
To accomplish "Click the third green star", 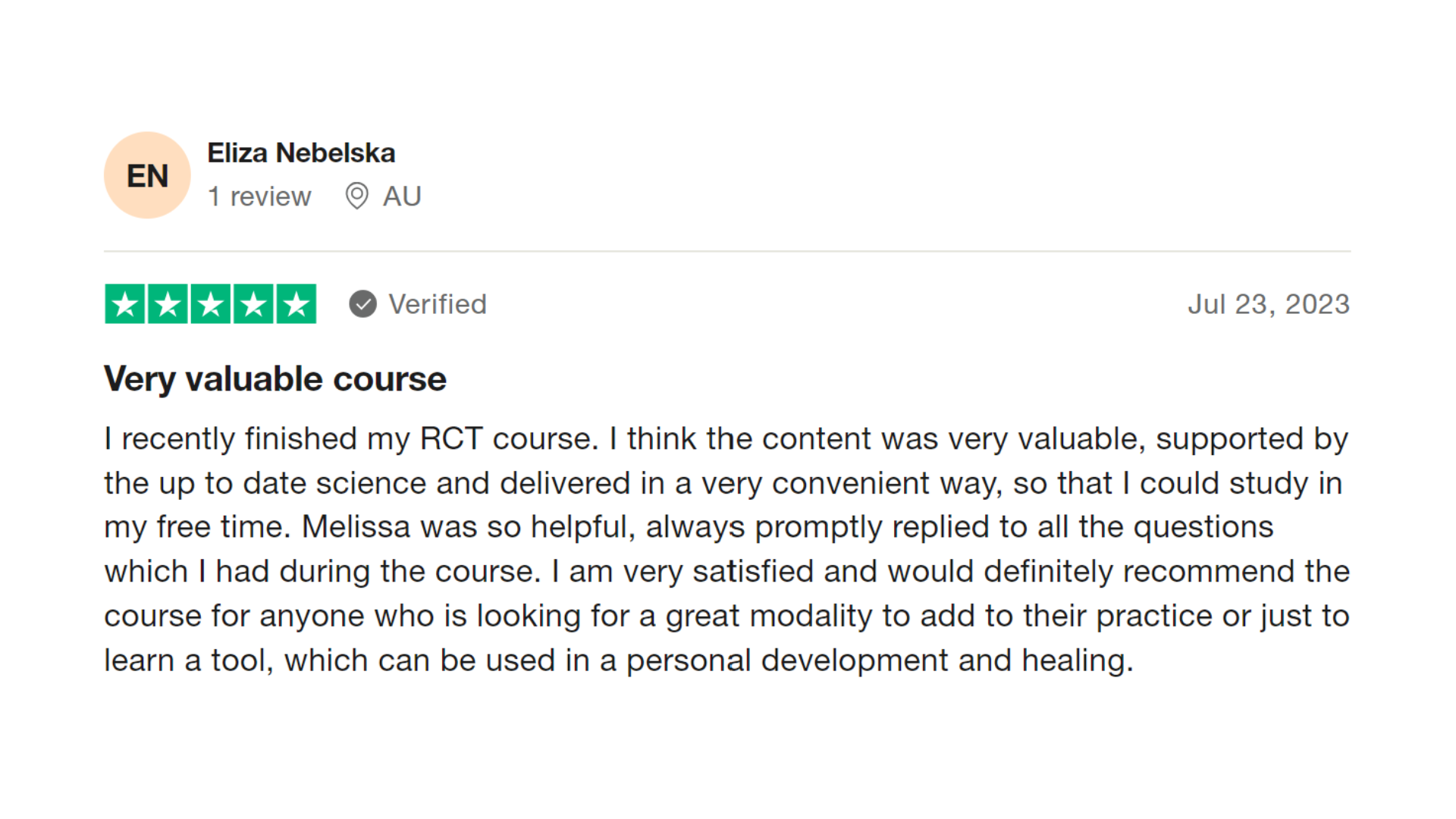I will 210,304.
